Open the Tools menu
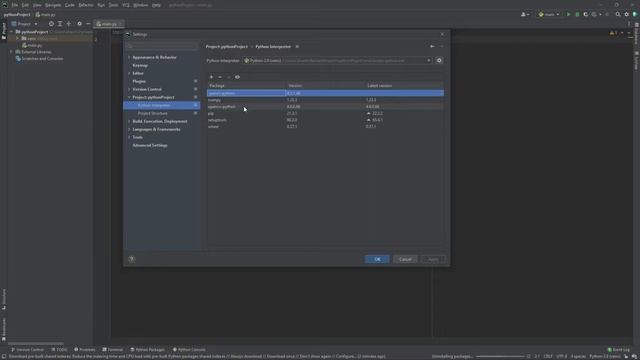Image resolution: width=640 pixels, height=360 pixels. pos(113,5)
